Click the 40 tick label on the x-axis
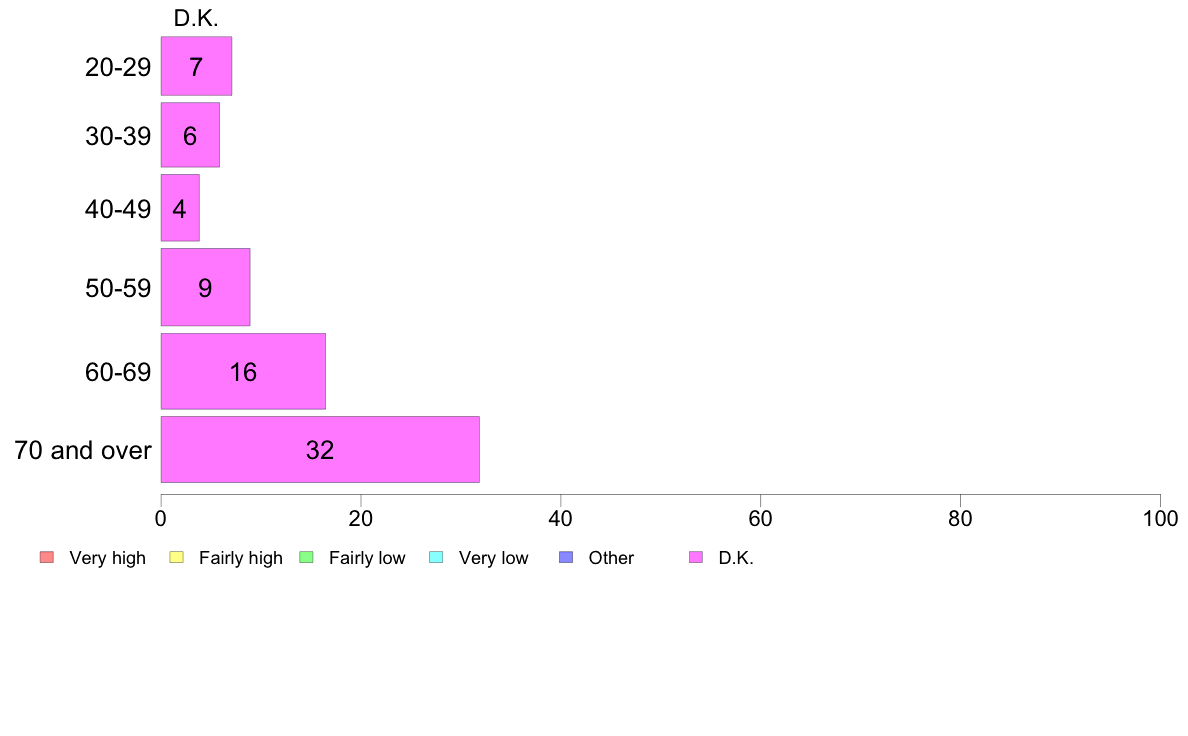 561,518
